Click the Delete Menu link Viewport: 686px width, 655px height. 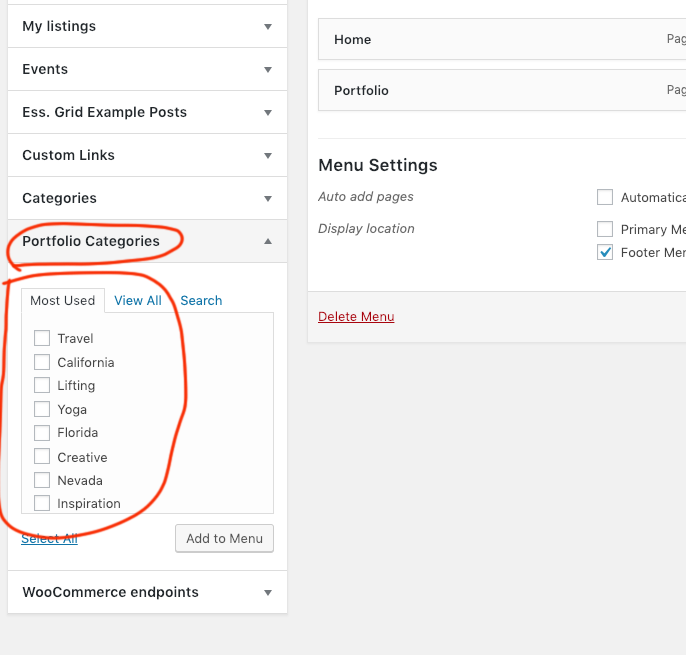[x=356, y=316]
